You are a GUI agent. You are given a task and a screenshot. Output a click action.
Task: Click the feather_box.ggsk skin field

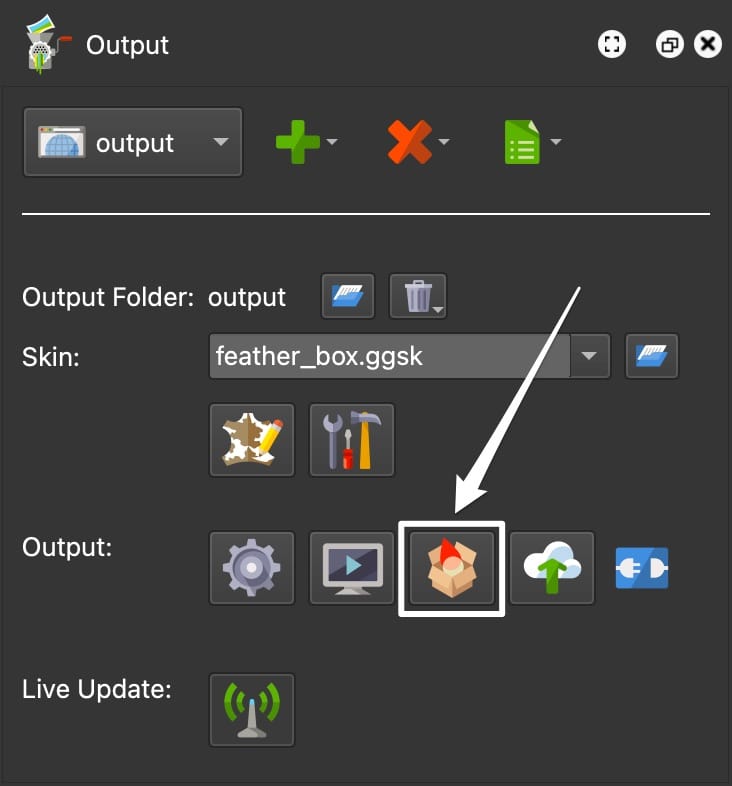coord(390,356)
